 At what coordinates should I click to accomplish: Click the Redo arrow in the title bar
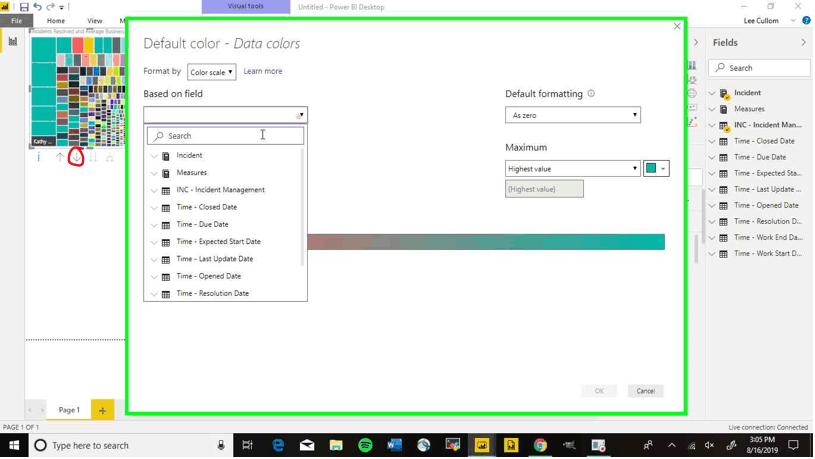tap(50, 7)
